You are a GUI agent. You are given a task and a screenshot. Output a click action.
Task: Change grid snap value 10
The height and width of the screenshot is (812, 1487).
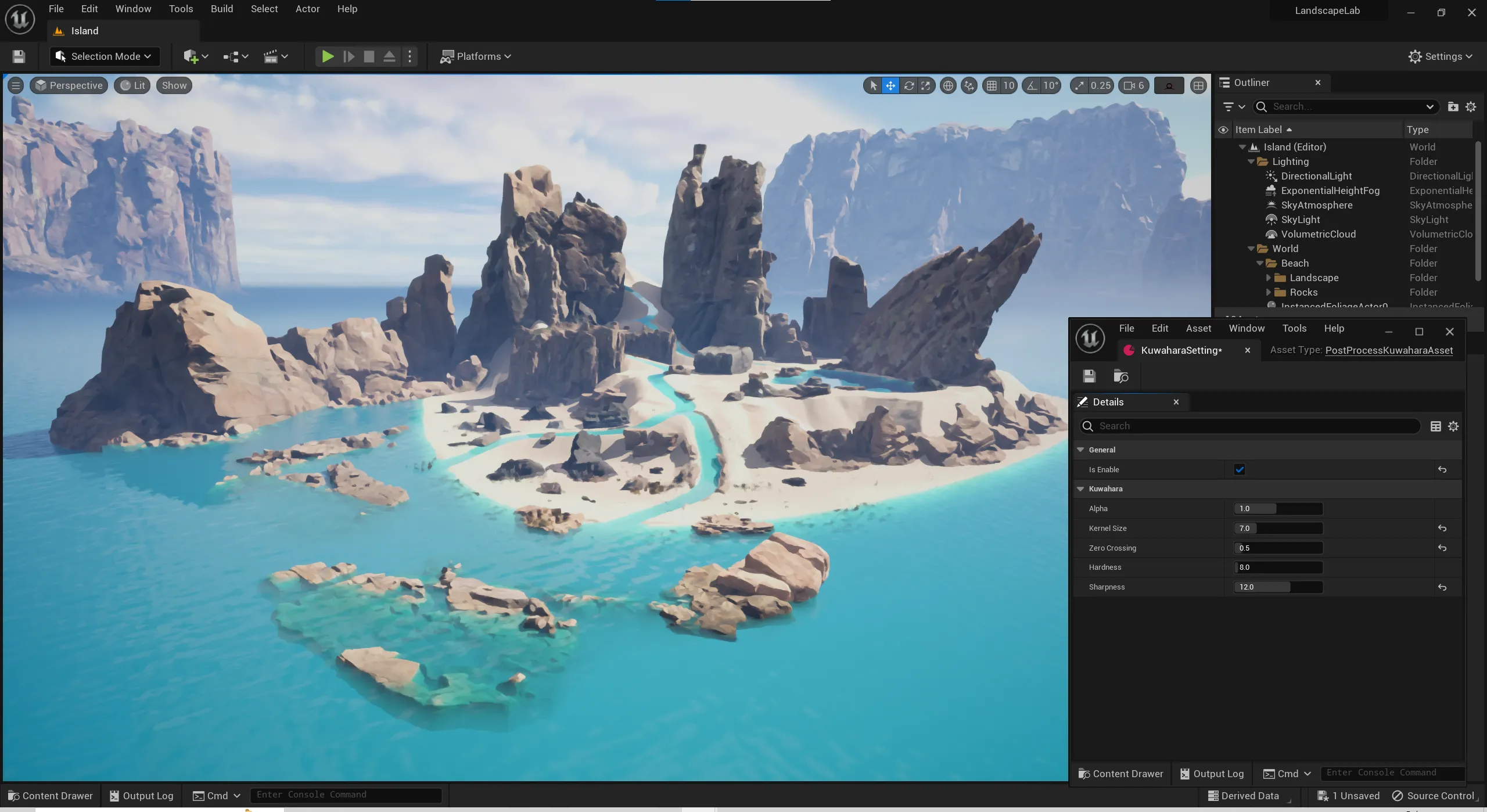pos(1009,86)
